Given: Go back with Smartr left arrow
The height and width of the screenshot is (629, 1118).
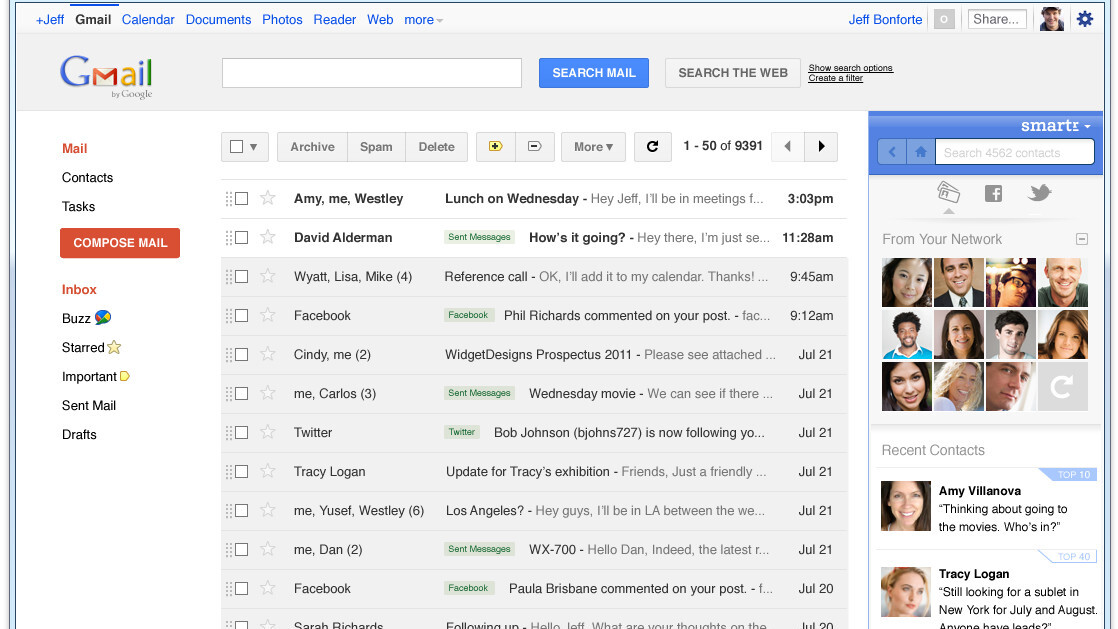Looking at the screenshot, I should tap(892, 152).
